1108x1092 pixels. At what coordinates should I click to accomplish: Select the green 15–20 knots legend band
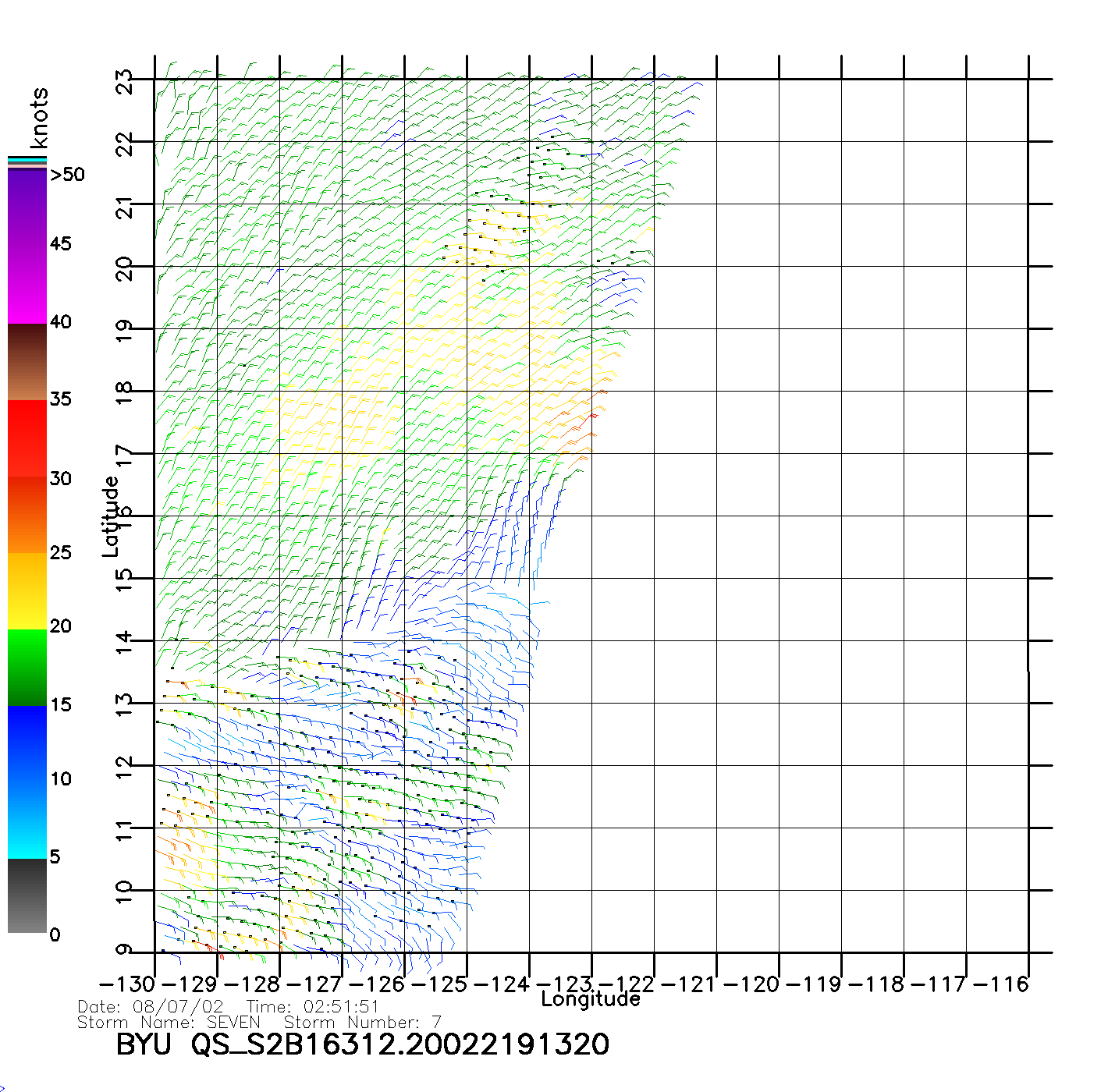pyautogui.click(x=27, y=667)
